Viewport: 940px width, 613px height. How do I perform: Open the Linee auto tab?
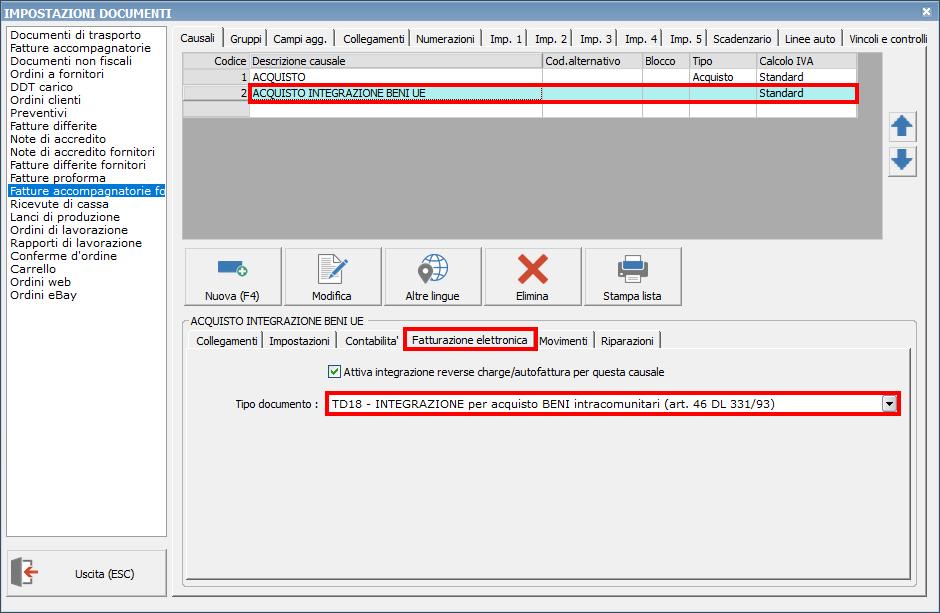(810, 39)
